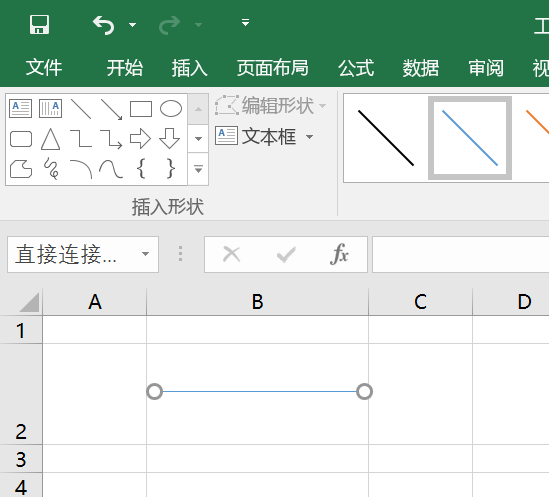Select the oval shape in shapes gallery
Viewport: 549px width, 497px height.
(x=171, y=109)
